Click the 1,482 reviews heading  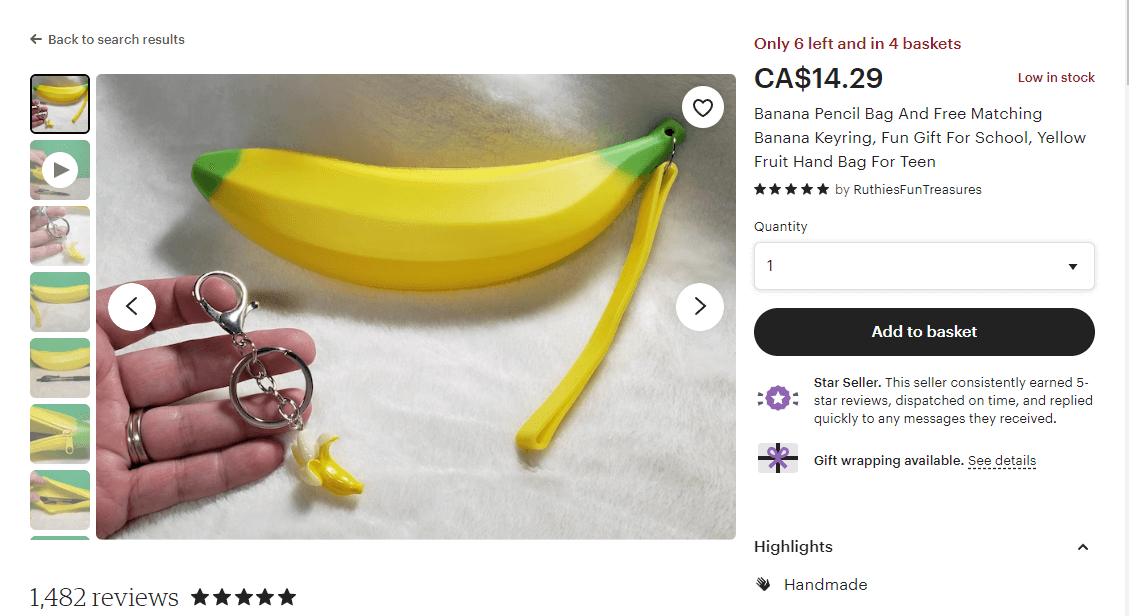click(104, 597)
